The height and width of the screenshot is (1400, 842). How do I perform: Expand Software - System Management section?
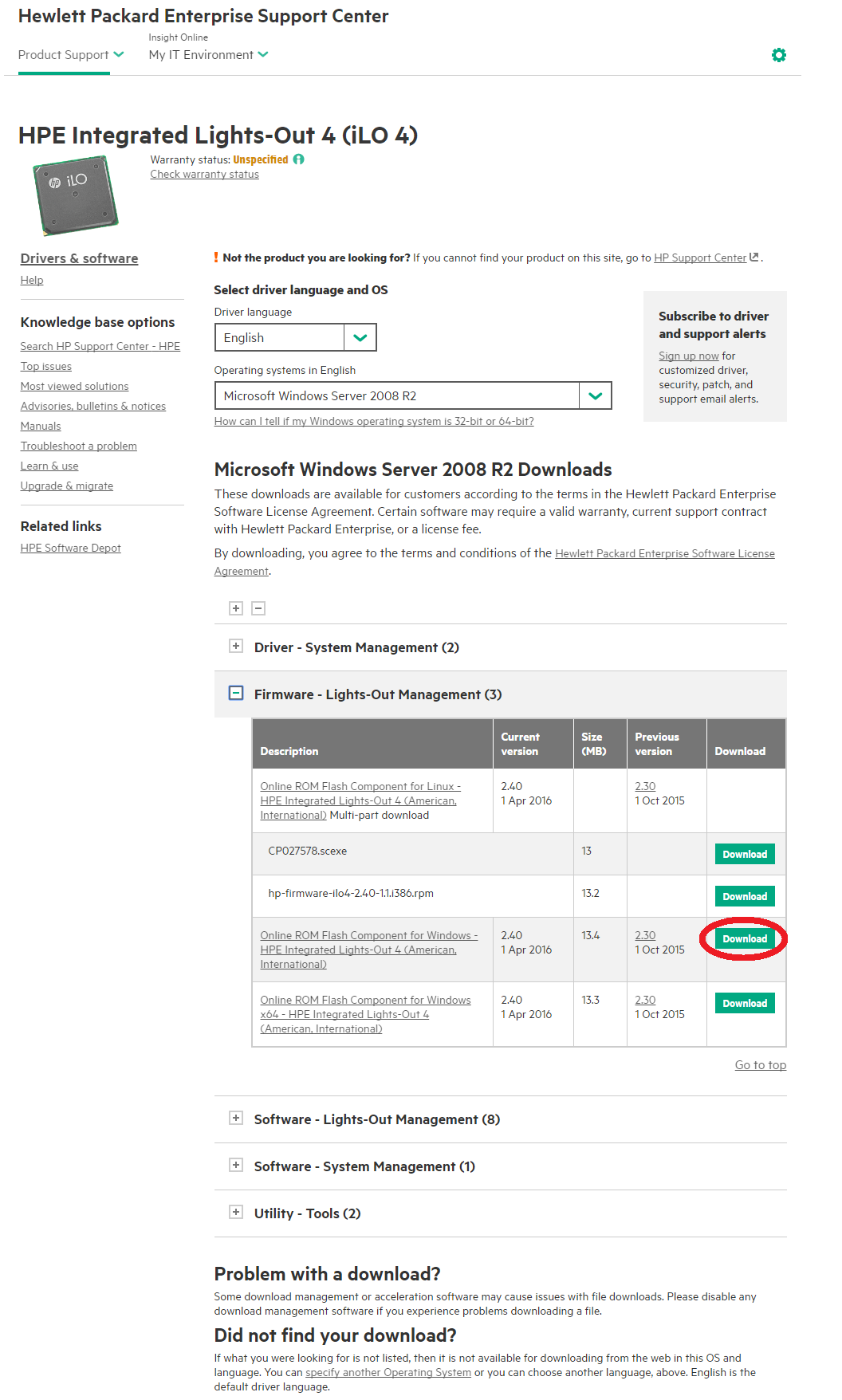point(236,1166)
